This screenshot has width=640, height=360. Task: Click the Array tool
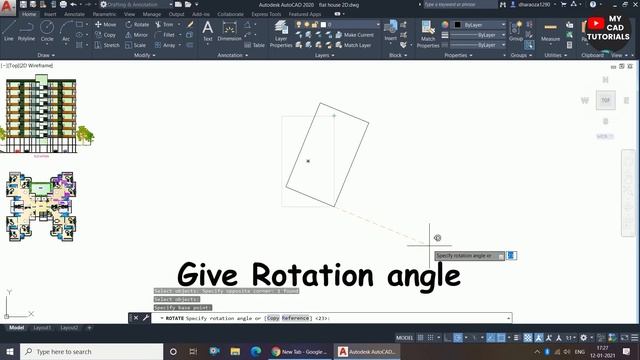(165, 45)
